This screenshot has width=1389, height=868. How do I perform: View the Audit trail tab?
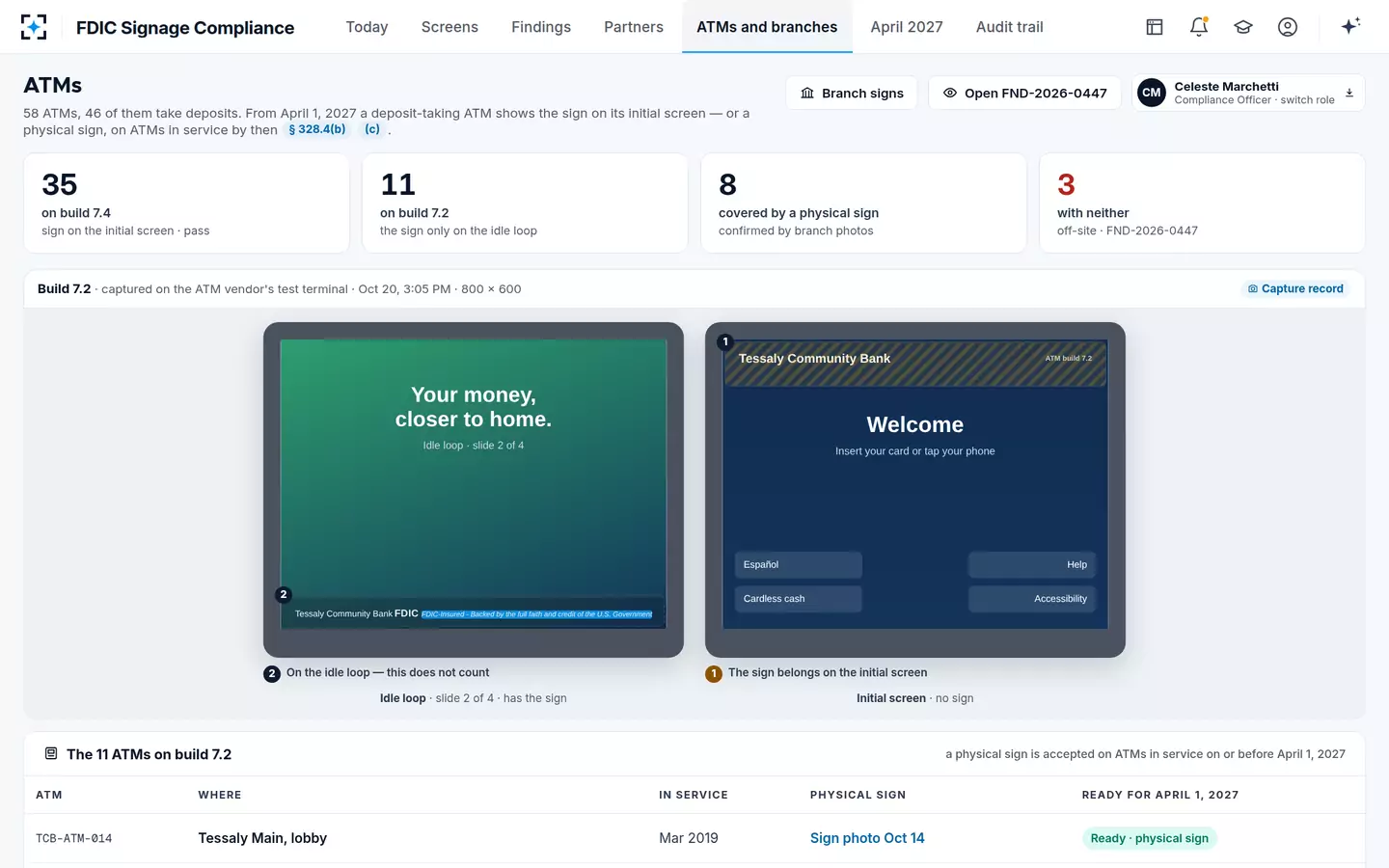pyautogui.click(x=1010, y=27)
